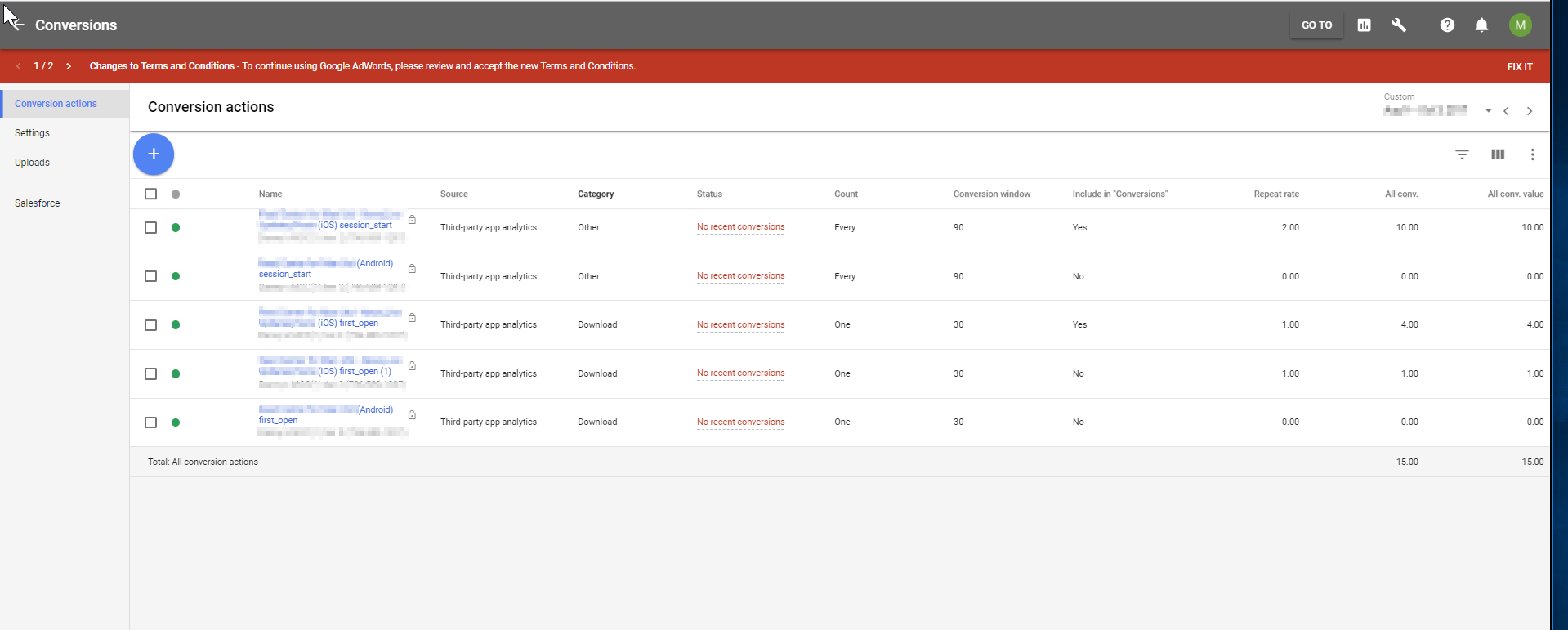Click the blue plus add conversion button

[x=154, y=154]
